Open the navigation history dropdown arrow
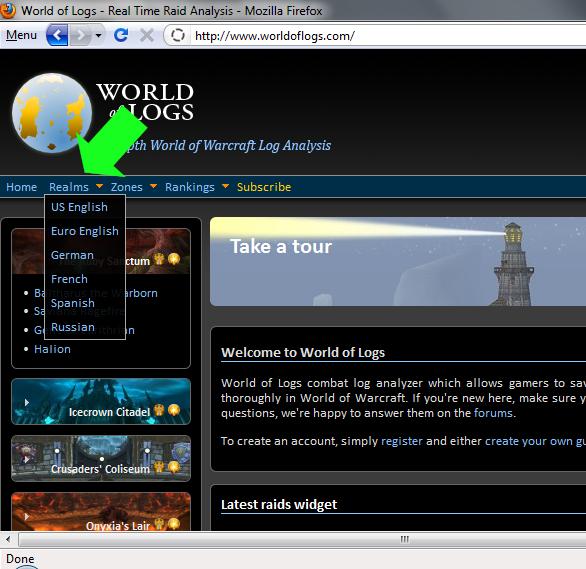Viewport: 586px width, 569px height. click(98, 35)
